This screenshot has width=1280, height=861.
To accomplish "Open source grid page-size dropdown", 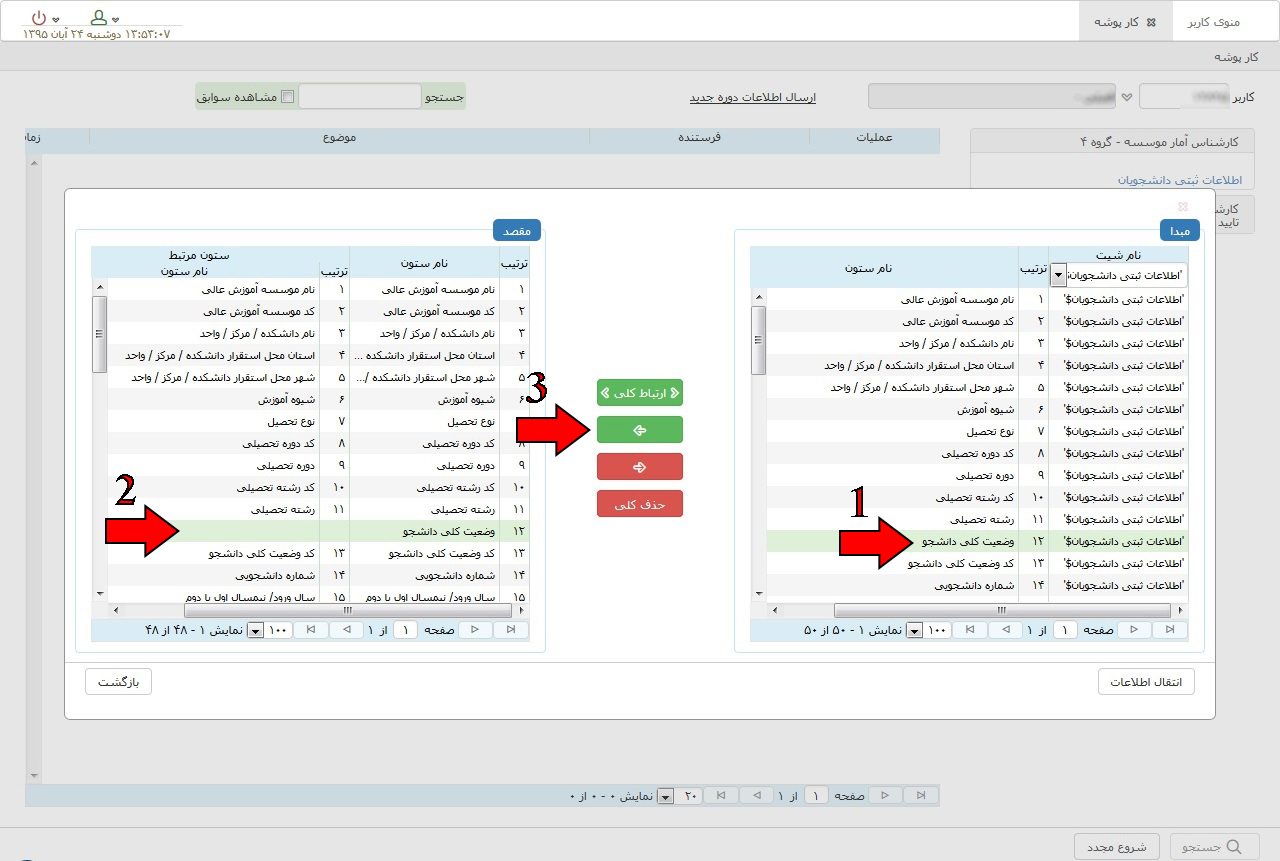I will 914,631.
